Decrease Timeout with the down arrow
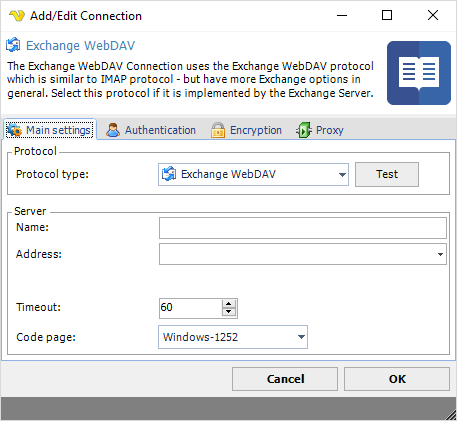 [229, 312]
